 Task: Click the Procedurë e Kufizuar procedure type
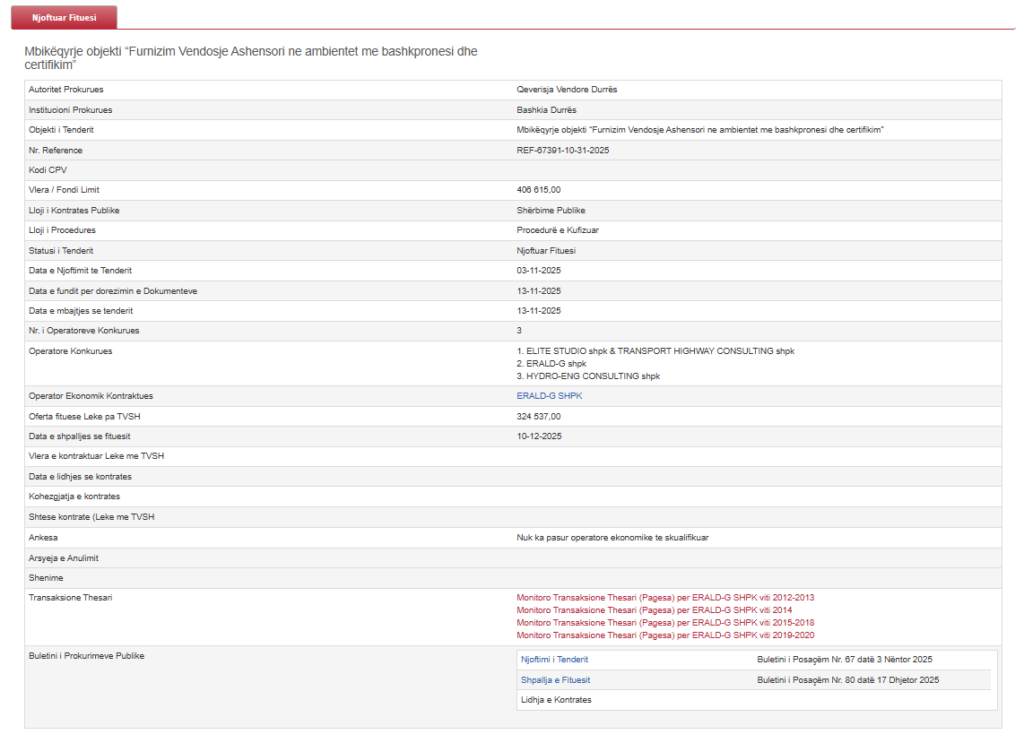click(x=557, y=230)
